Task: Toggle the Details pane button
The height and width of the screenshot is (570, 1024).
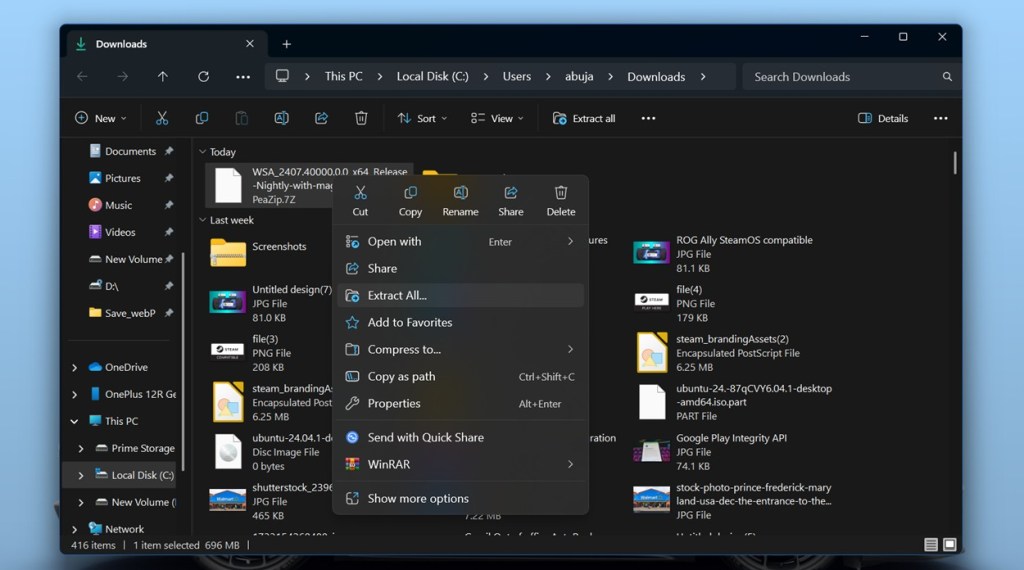Action: [x=883, y=118]
